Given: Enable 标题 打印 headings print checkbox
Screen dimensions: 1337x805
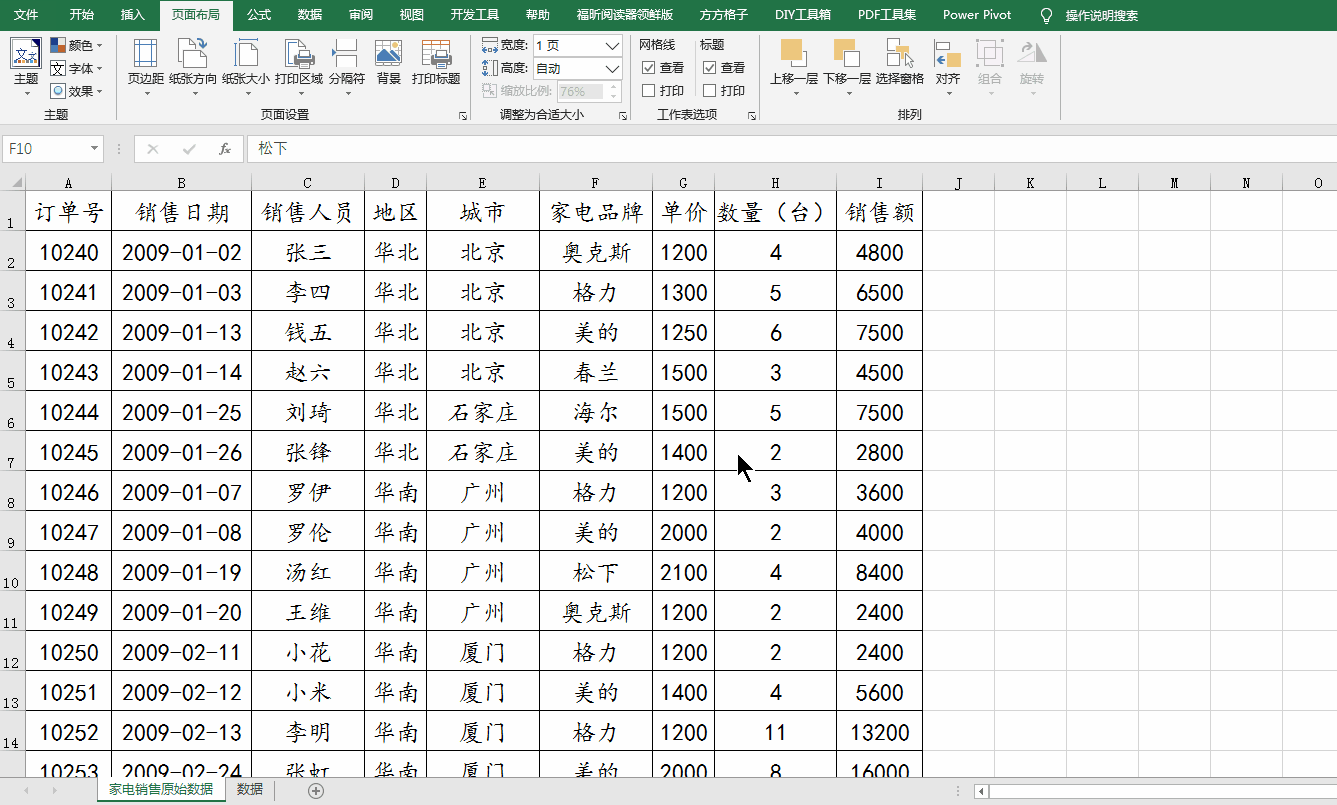Looking at the screenshot, I should tap(709, 91).
